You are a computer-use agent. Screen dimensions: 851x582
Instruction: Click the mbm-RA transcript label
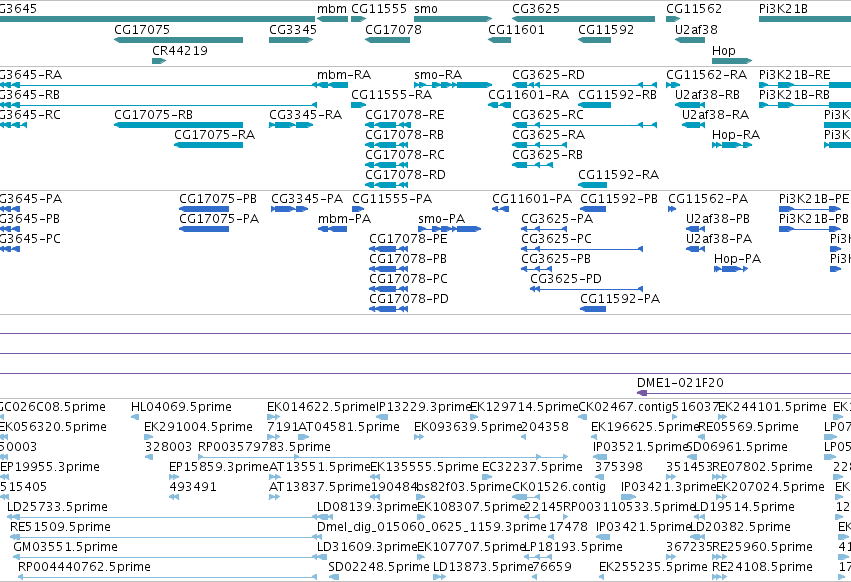click(x=344, y=74)
